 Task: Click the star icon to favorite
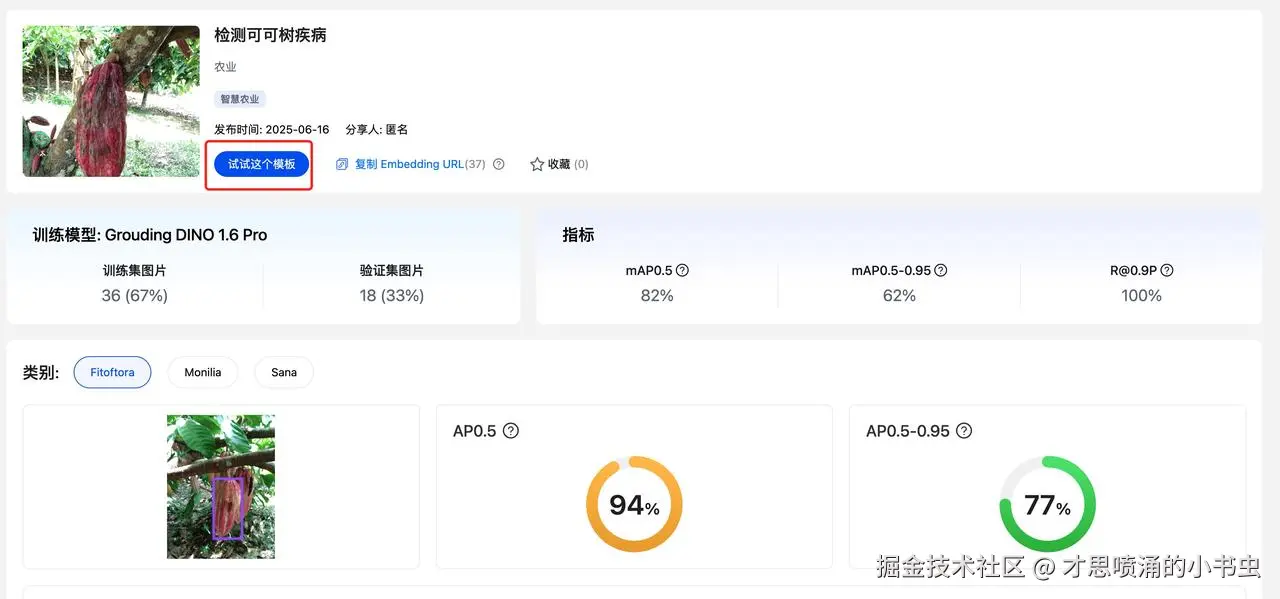537,164
